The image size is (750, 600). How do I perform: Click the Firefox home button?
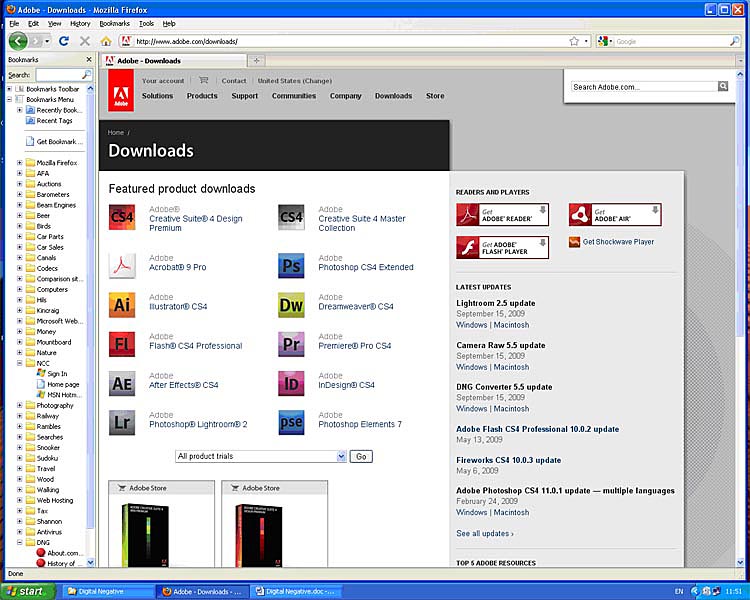click(106, 41)
